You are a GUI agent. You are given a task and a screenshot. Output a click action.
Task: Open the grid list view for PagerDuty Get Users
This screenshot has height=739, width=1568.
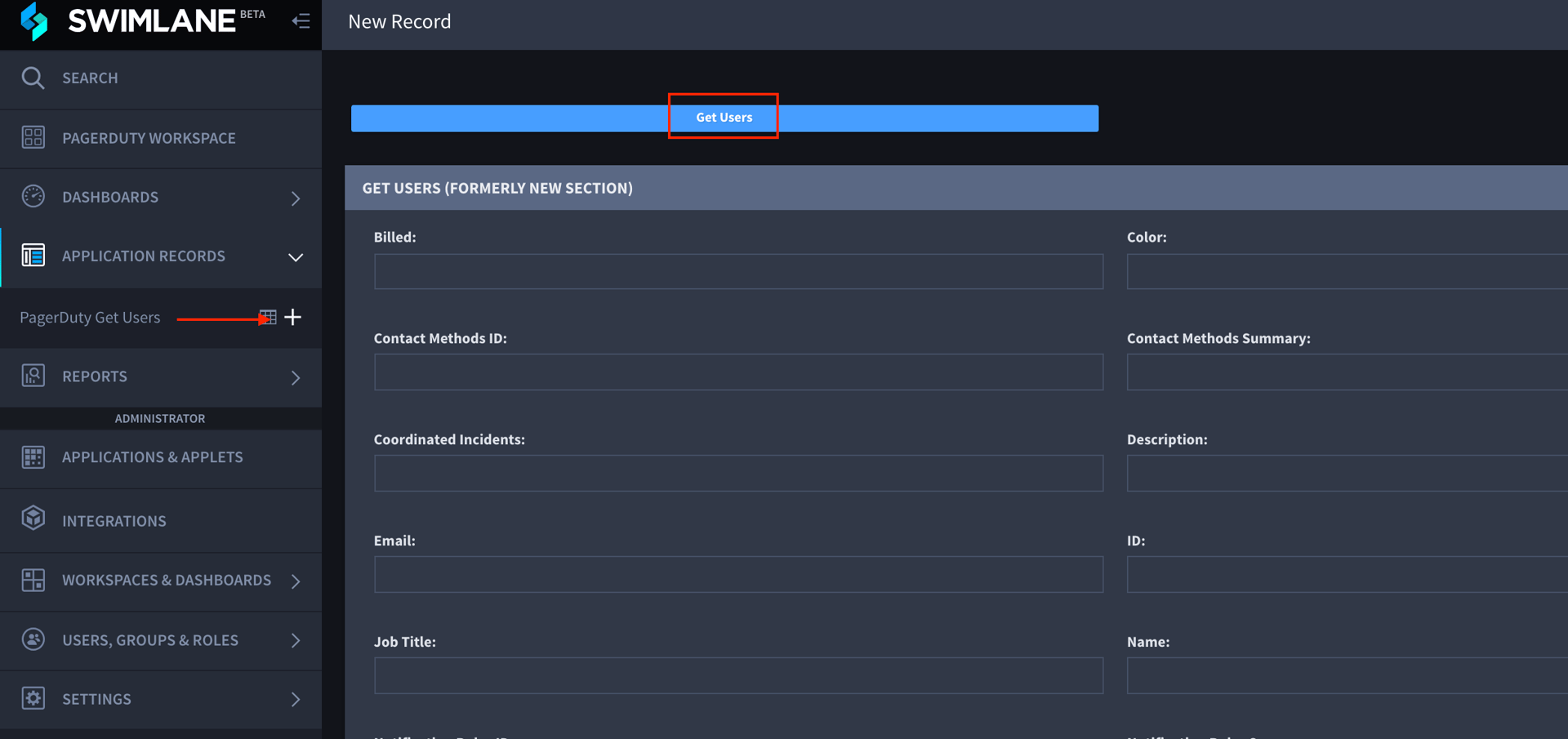click(x=268, y=317)
